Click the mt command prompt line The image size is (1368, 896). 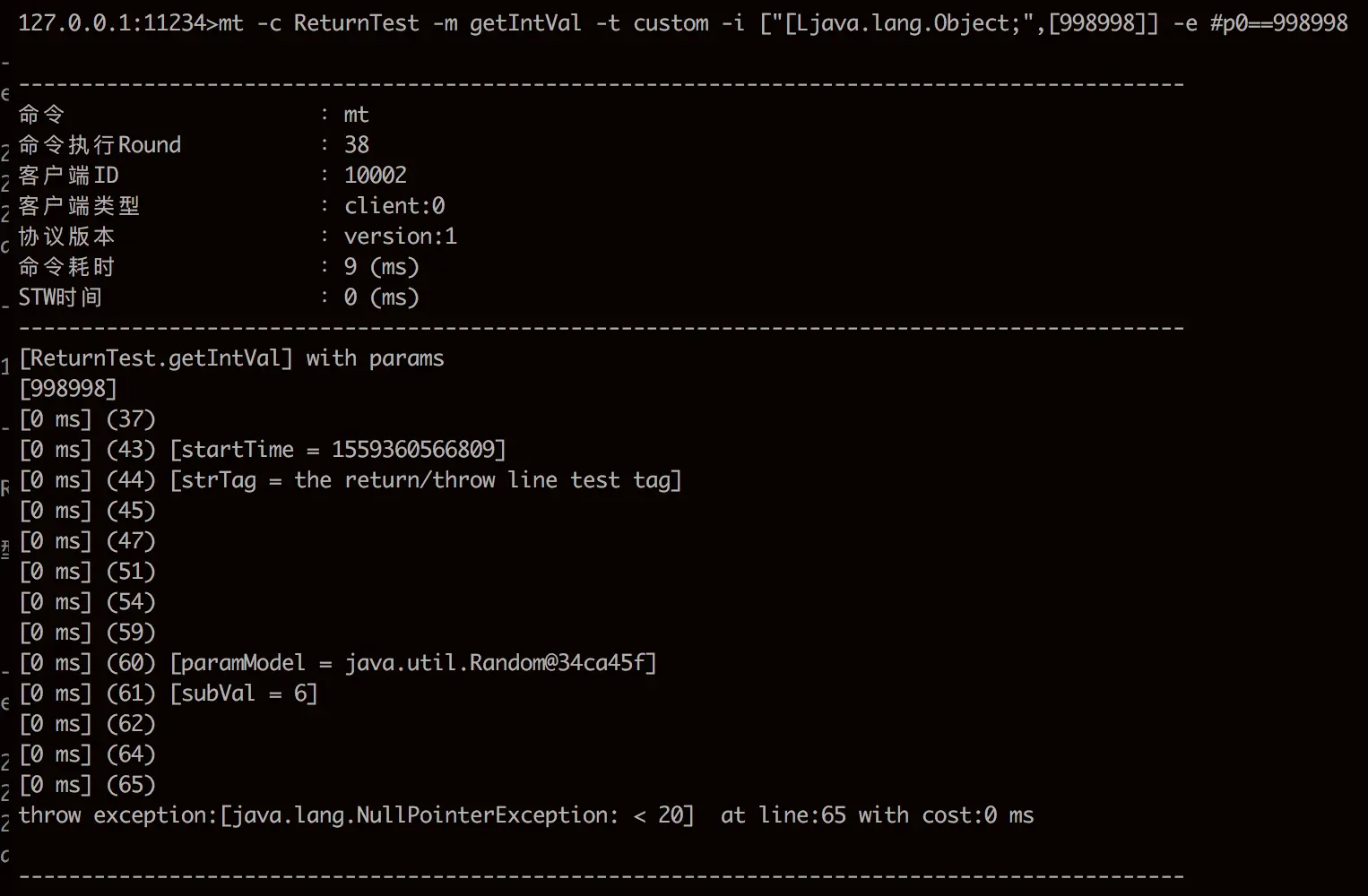(x=683, y=23)
